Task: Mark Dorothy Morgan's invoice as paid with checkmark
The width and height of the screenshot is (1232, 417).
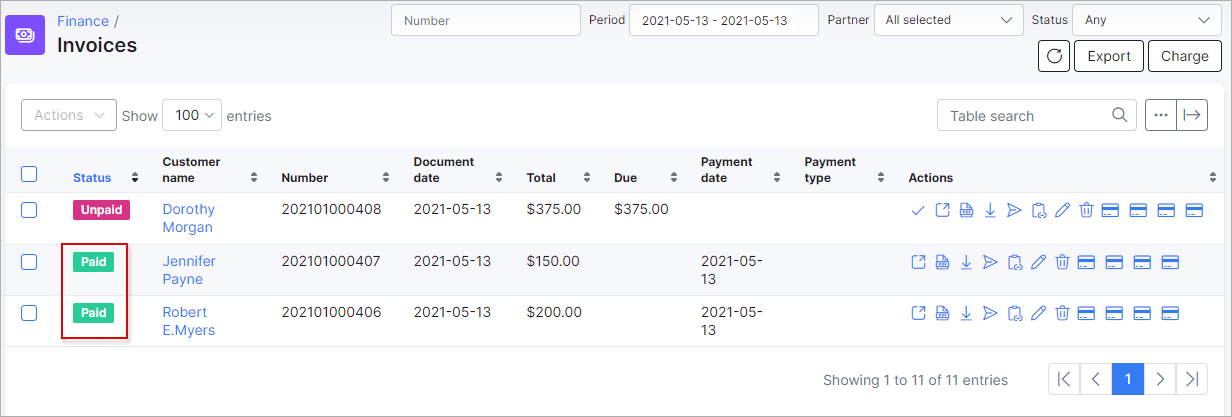Action: pyautogui.click(x=918, y=210)
